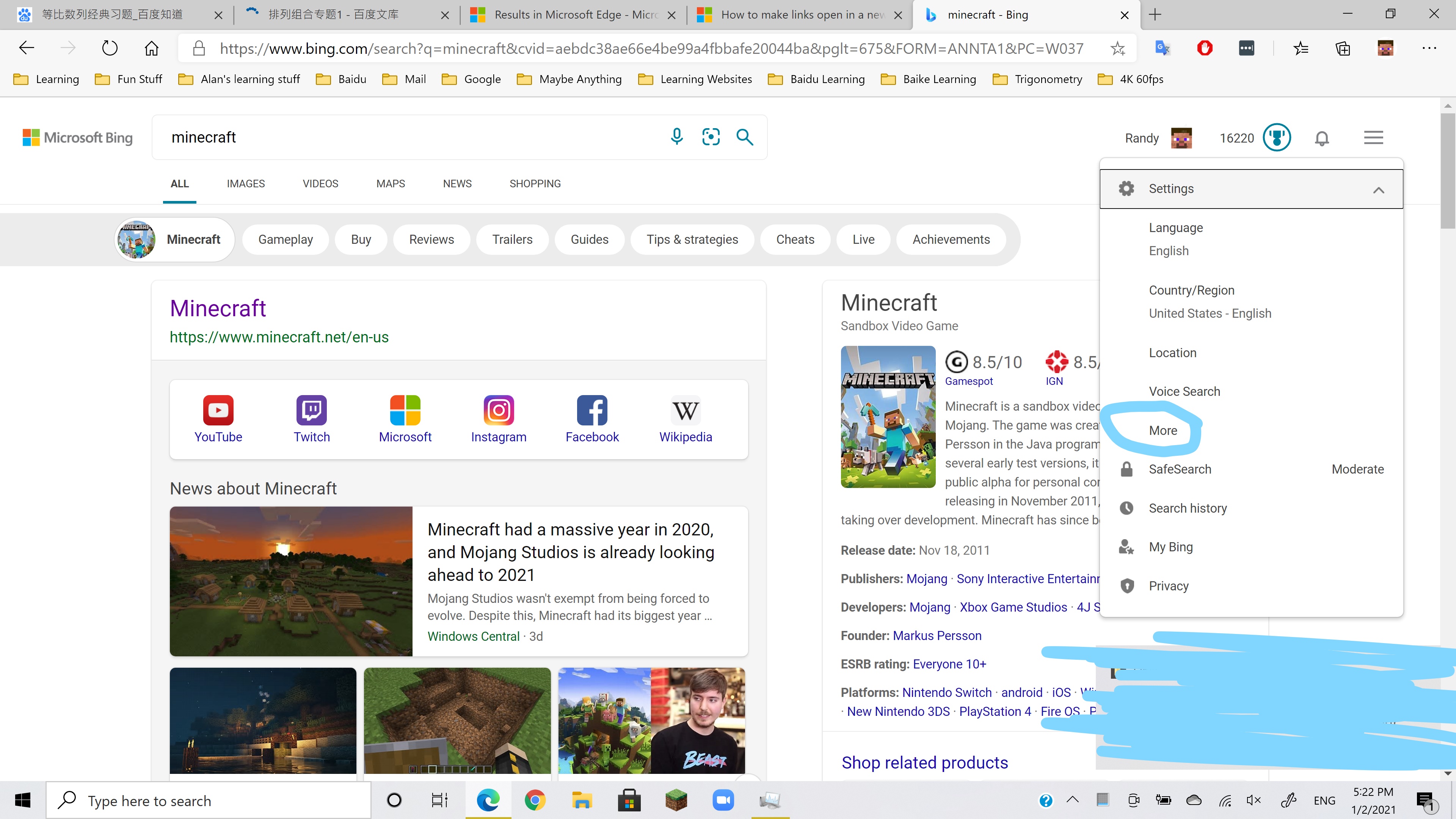Screen dimensions: 1456x819
Task: Open visual search camera icon
Action: pyautogui.click(x=711, y=137)
